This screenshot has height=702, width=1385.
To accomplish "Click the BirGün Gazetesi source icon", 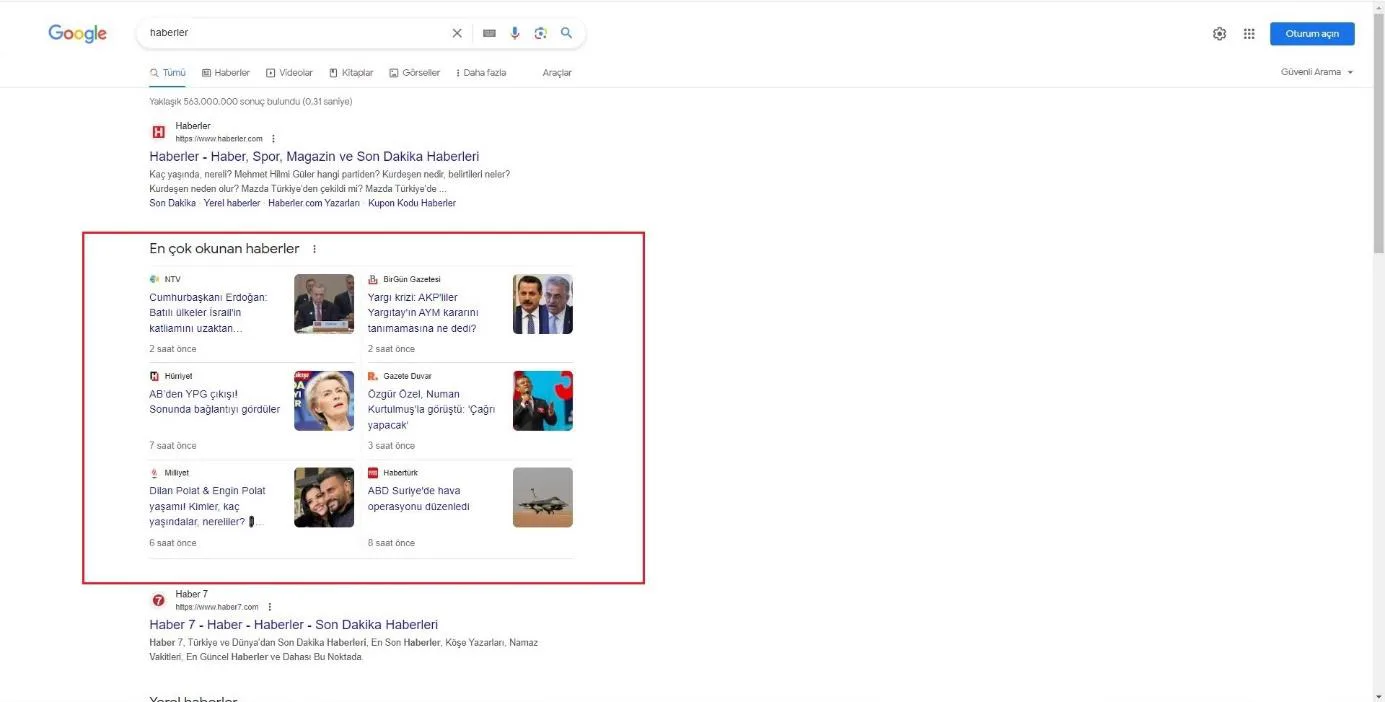I will (373, 279).
